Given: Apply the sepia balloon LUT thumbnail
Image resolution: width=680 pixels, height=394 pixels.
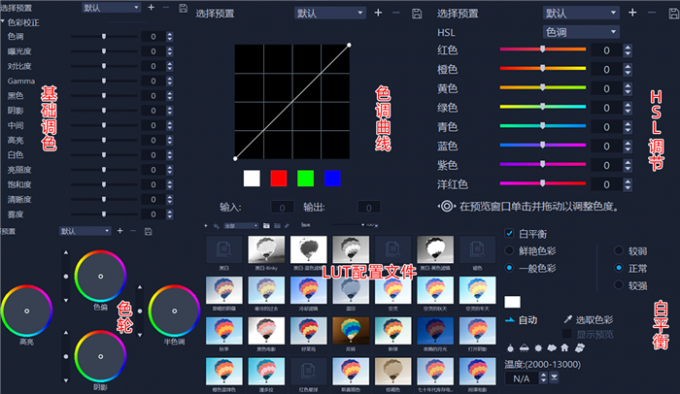Looking at the screenshot, I should pos(393,371).
